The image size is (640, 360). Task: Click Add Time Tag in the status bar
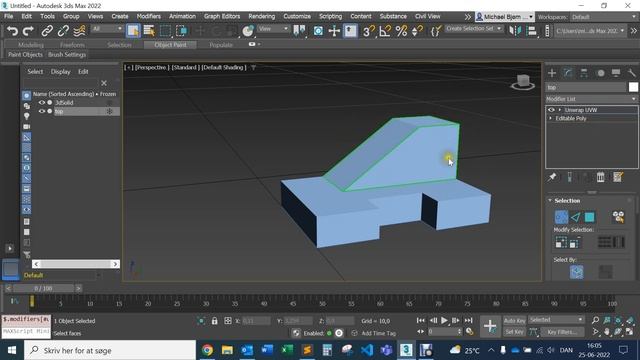click(379, 333)
